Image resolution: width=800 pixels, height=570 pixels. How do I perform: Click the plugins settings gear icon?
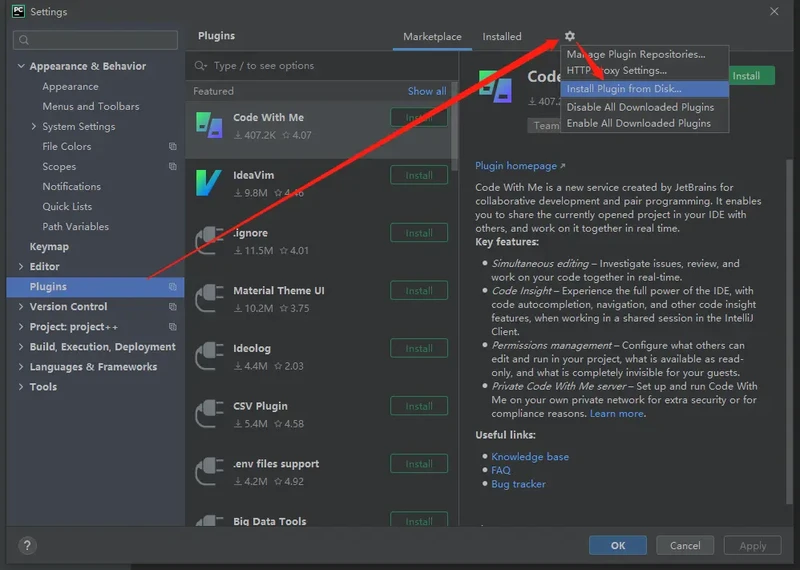[x=570, y=36]
